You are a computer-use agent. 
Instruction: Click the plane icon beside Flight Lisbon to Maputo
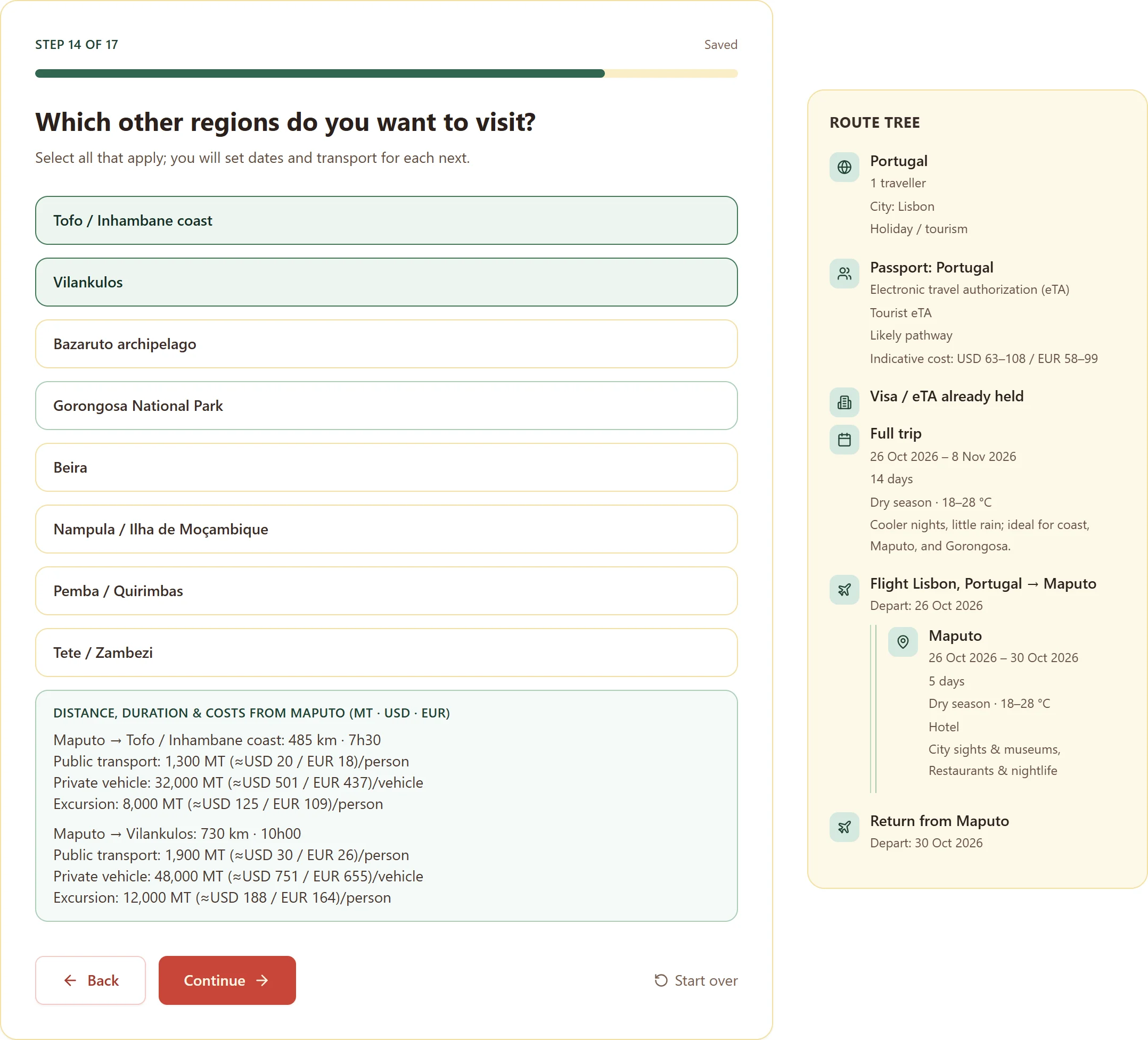[844, 590]
